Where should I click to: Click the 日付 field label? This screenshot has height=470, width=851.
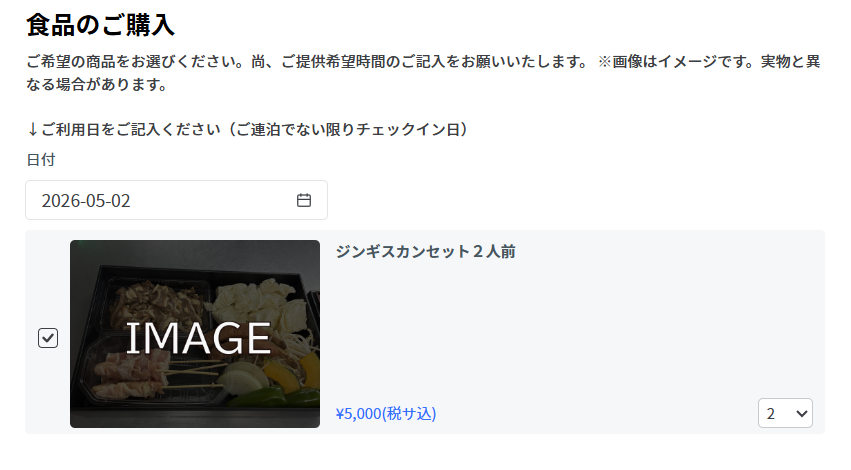[40, 159]
